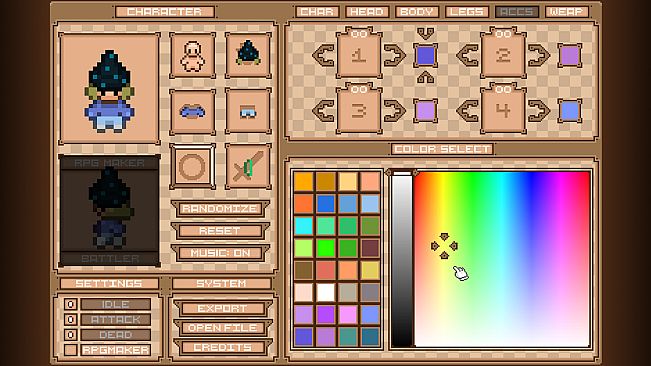The height and width of the screenshot is (366, 651).
Task: Toggle the MUSIC: ON button
Action: pyautogui.click(x=220, y=253)
